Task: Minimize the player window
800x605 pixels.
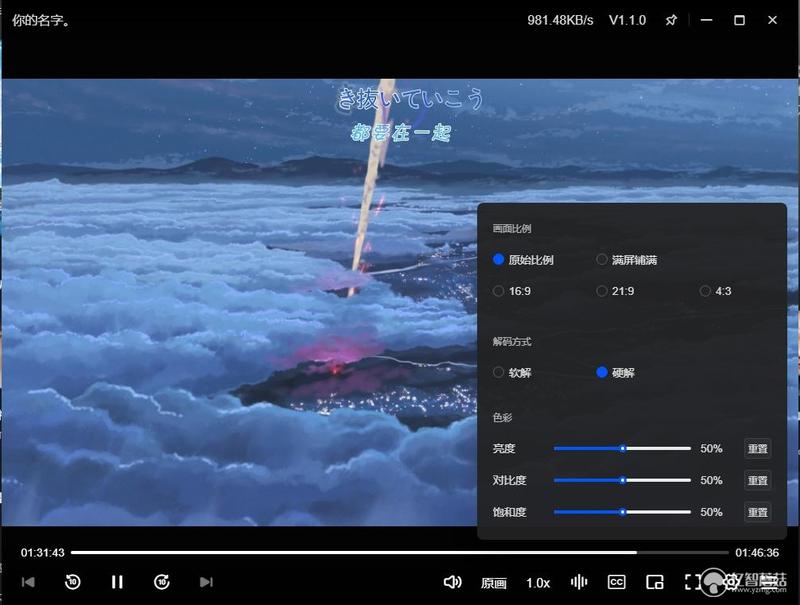Action: coord(706,20)
